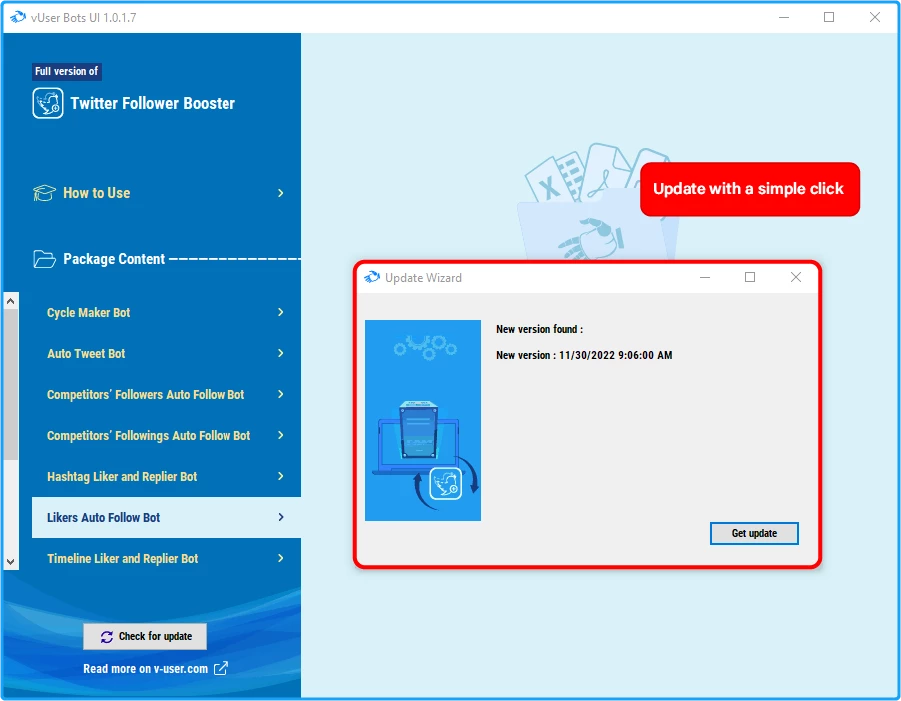This screenshot has width=901, height=701.
Task: Click the sidebar scrollbar down arrow
Action: click(x=10, y=561)
